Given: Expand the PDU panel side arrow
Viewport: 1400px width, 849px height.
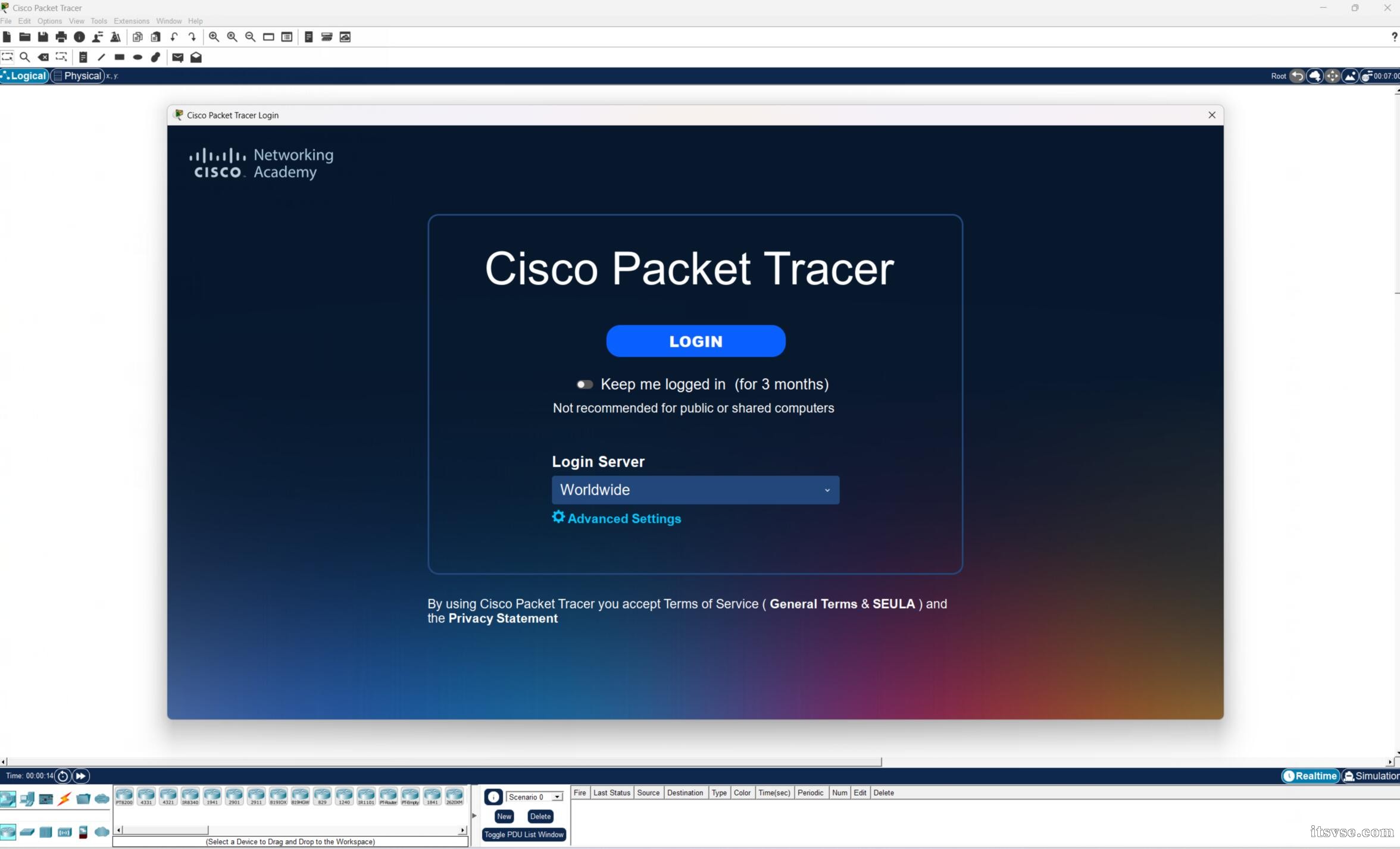Looking at the screenshot, I should pyautogui.click(x=474, y=816).
